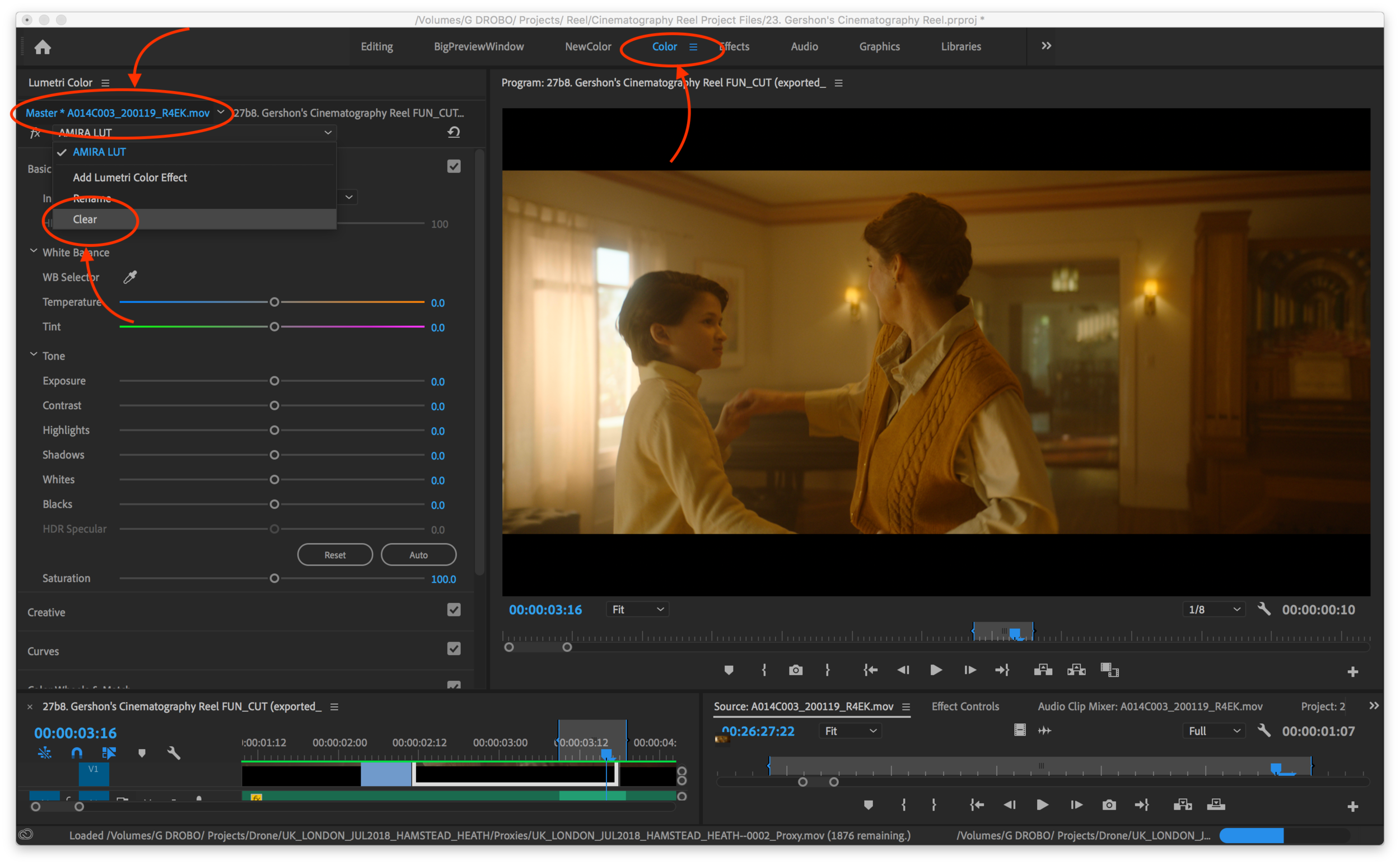Open the Lumetri Color panel menu
This screenshot has height=865, width=1400.
pyautogui.click(x=105, y=83)
